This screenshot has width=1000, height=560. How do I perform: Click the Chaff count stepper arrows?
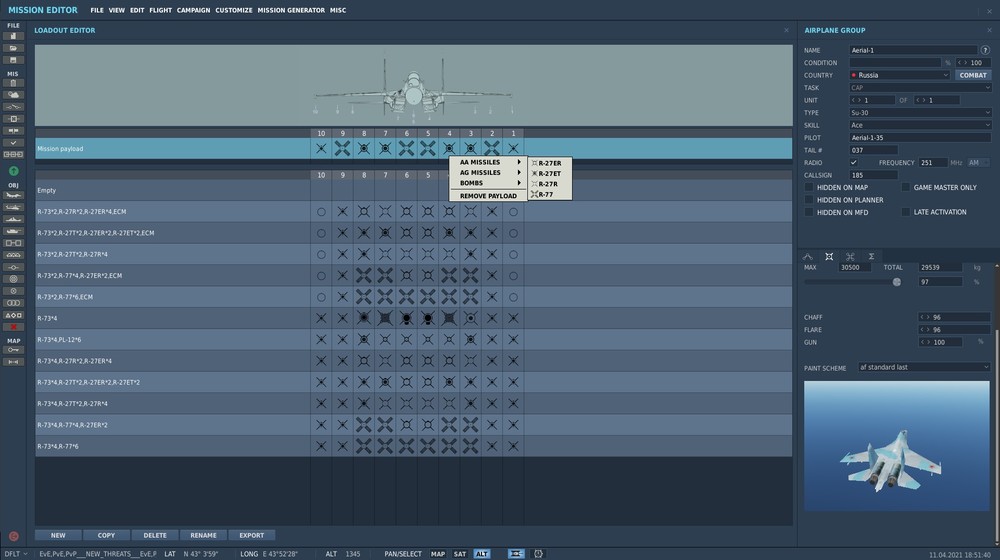click(x=923, y=317)
